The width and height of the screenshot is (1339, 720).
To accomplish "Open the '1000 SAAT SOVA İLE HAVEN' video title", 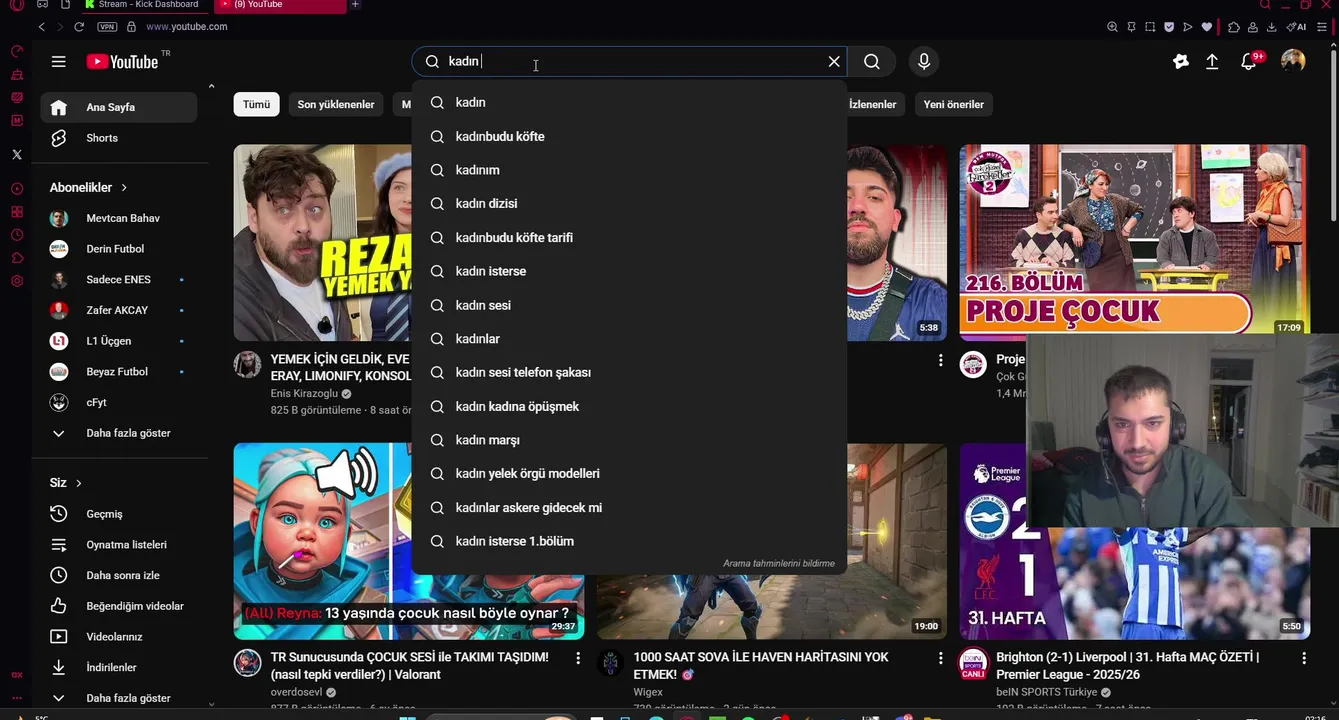I will (x=760, y=666).
